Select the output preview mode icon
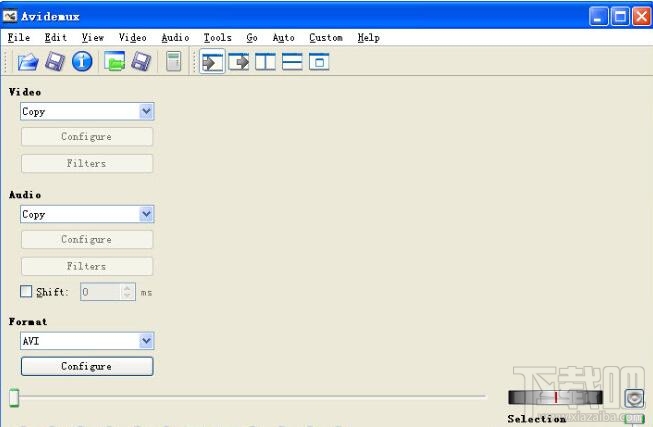 tap(239, 62)
